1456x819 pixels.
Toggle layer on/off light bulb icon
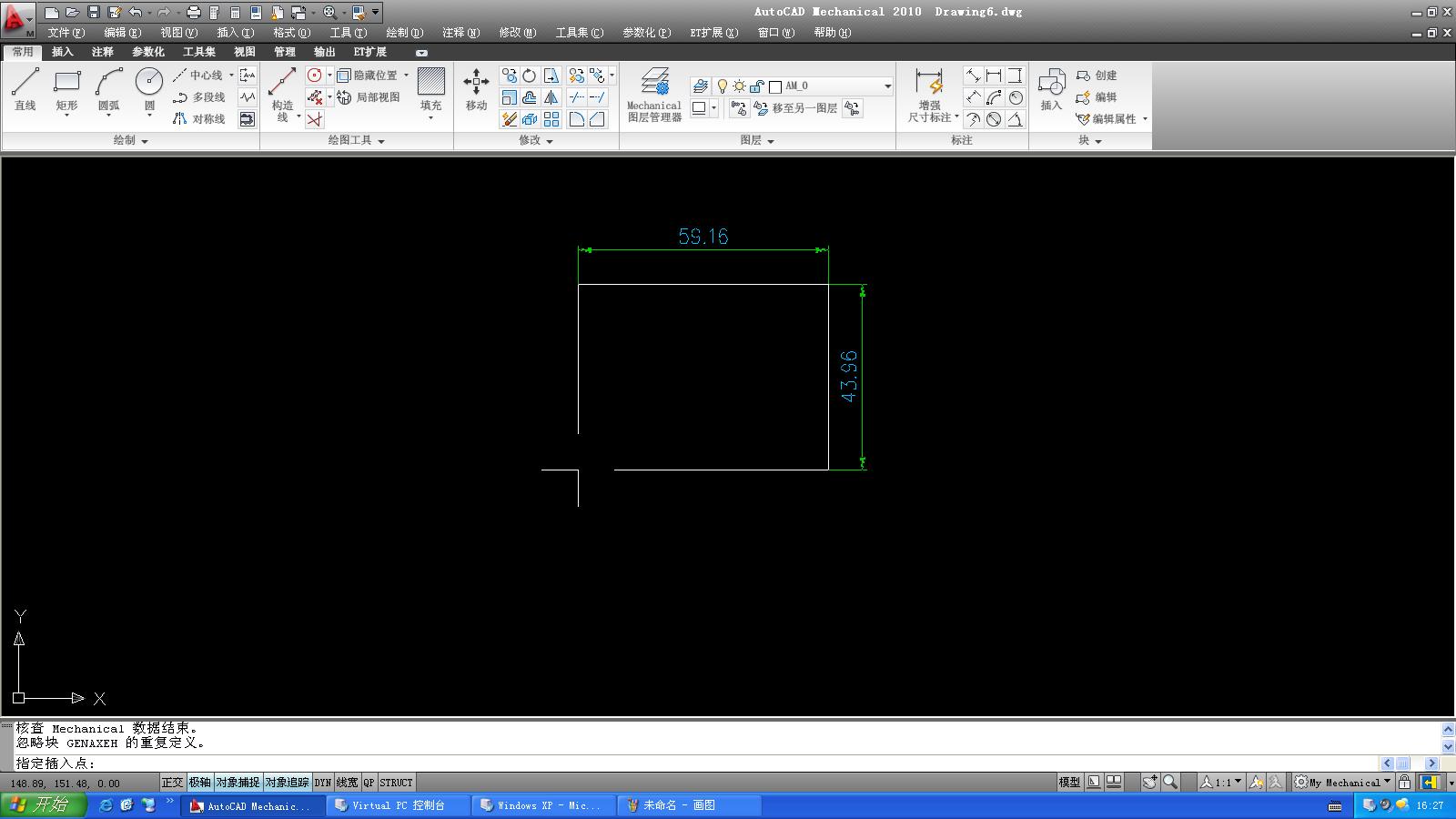click(722, 86)
